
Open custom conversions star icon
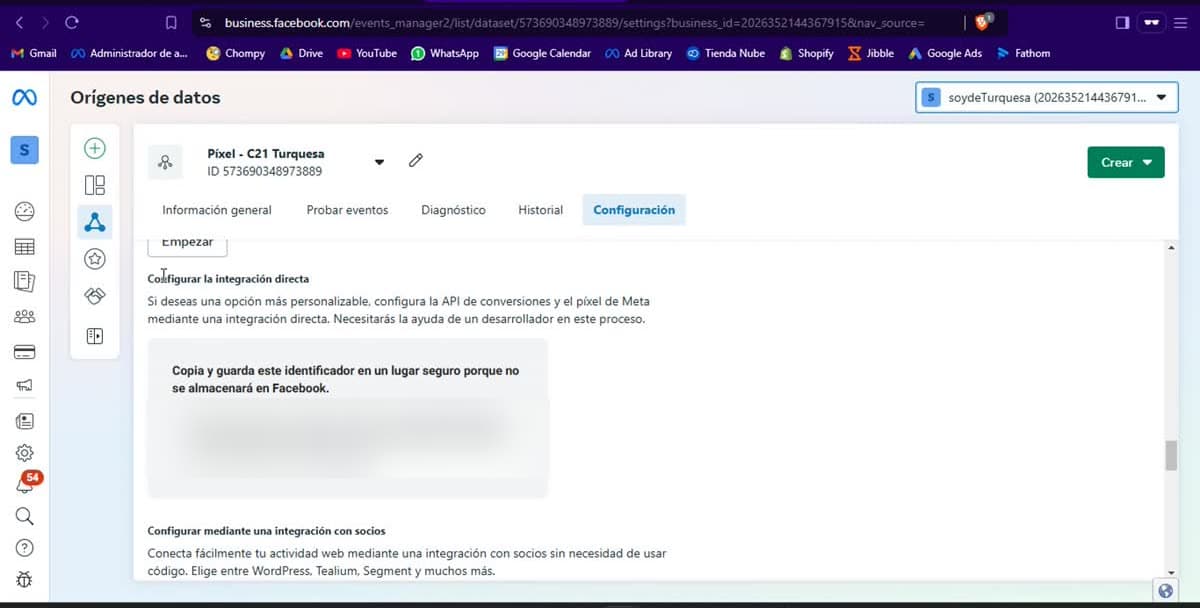point(95,259)
